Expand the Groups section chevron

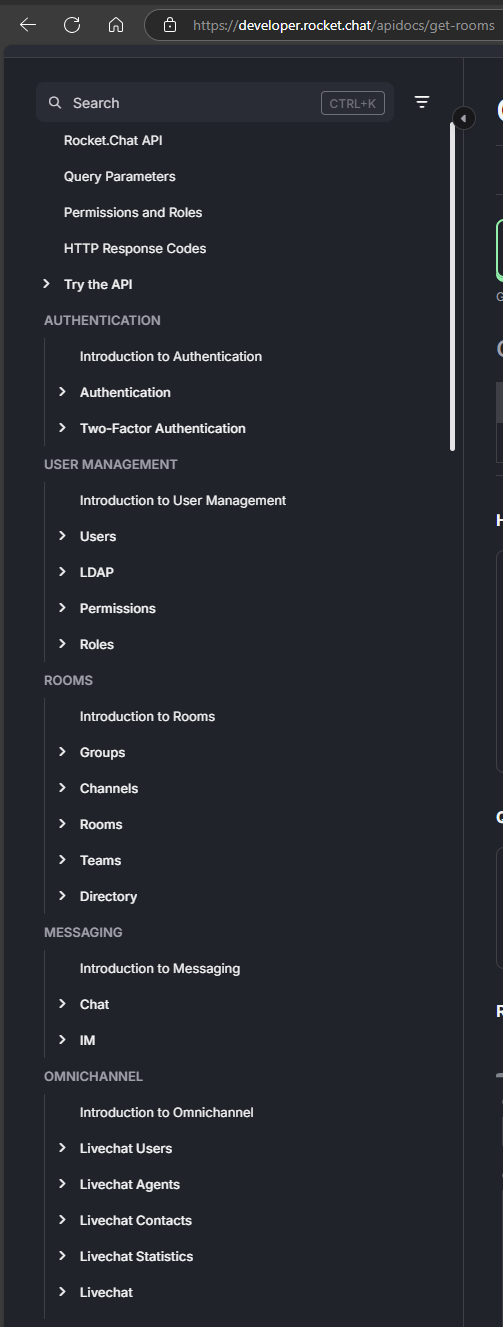point(63,752)
